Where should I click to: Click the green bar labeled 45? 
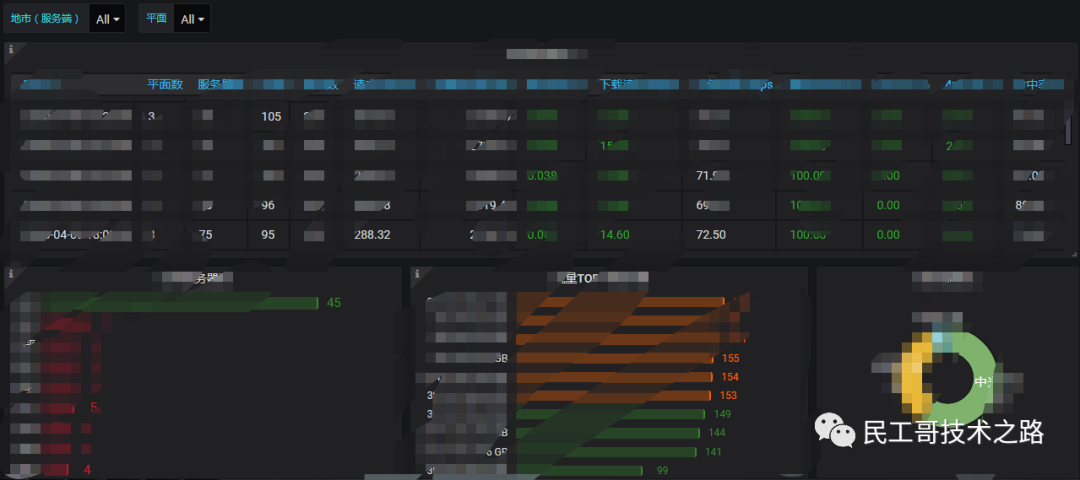pyautogui.click(x=179, y=303)
